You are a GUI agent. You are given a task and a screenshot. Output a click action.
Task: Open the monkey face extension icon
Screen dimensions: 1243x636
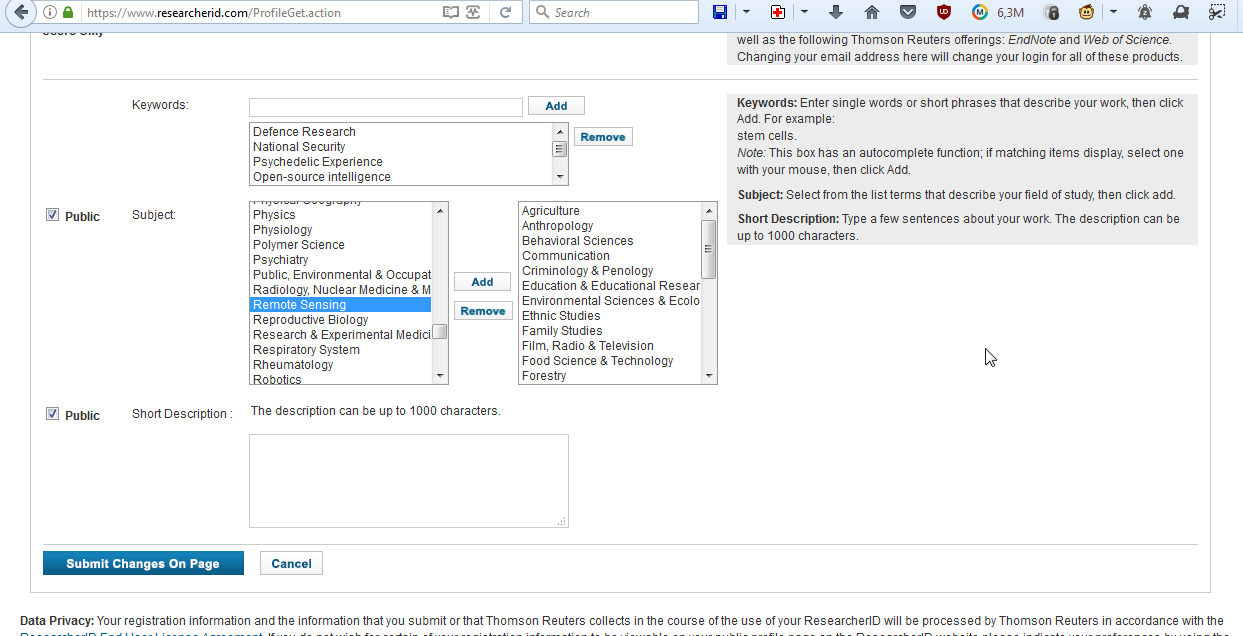1087,12
